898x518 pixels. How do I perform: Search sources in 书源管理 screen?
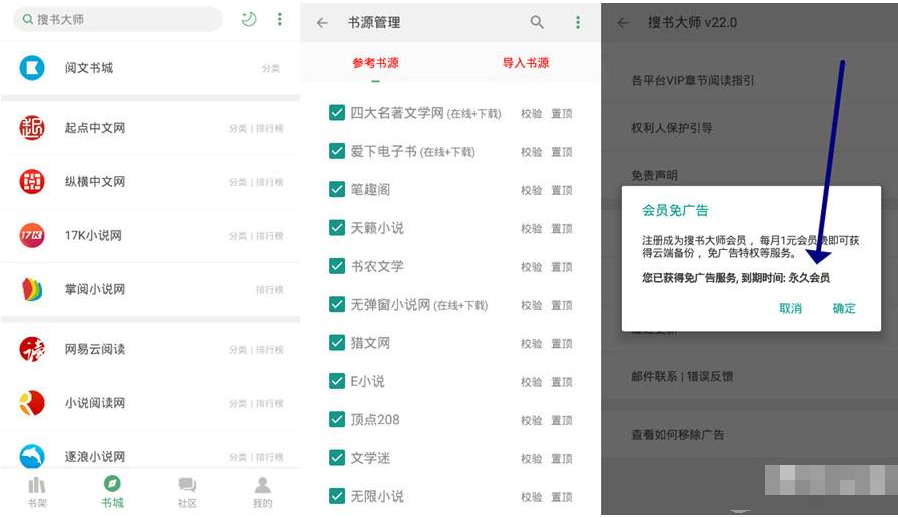537,22
